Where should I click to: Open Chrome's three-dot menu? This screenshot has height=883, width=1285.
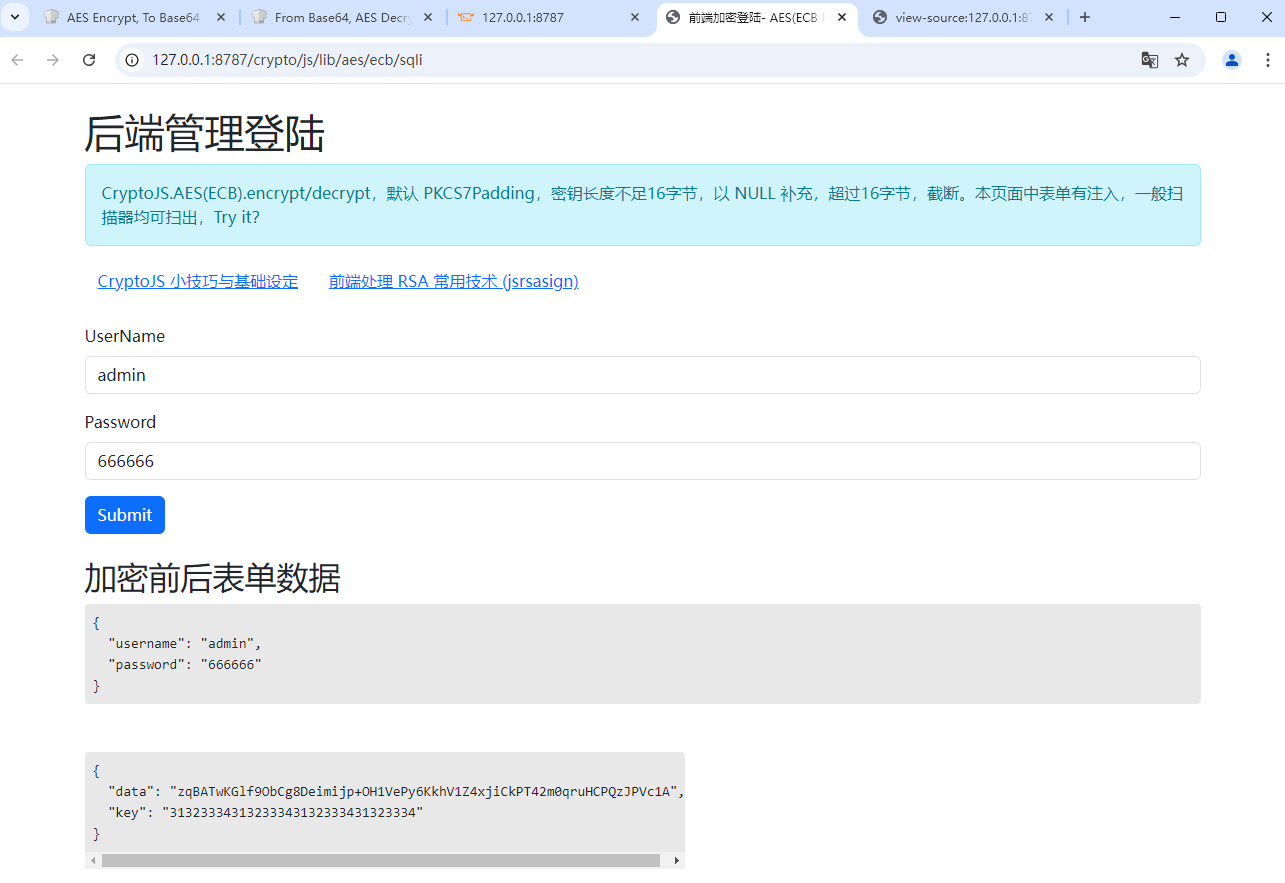[1267, 60]
